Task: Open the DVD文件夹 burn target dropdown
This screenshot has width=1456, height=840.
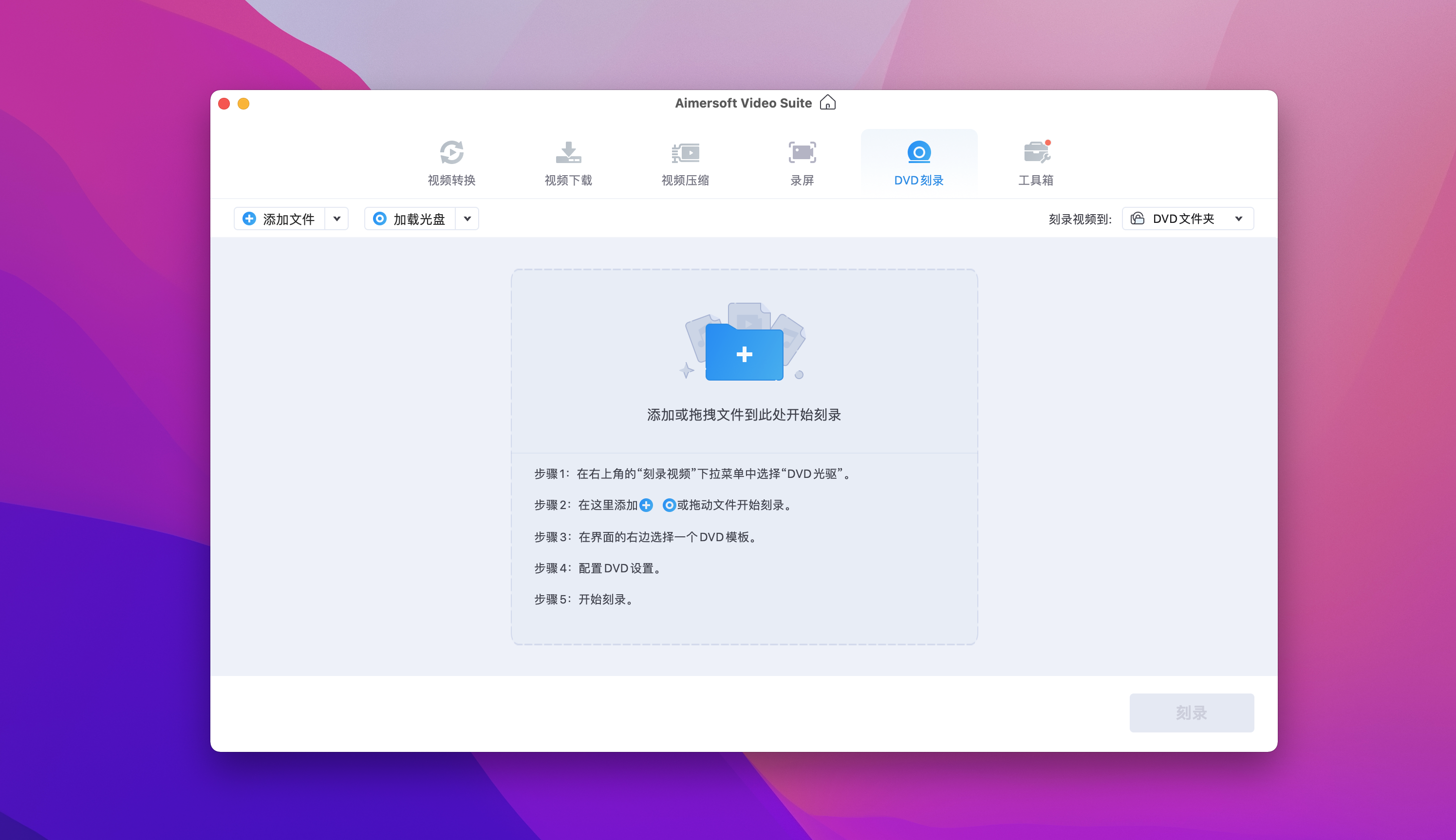Action: pyautogui.click(x=1188, y=219)
